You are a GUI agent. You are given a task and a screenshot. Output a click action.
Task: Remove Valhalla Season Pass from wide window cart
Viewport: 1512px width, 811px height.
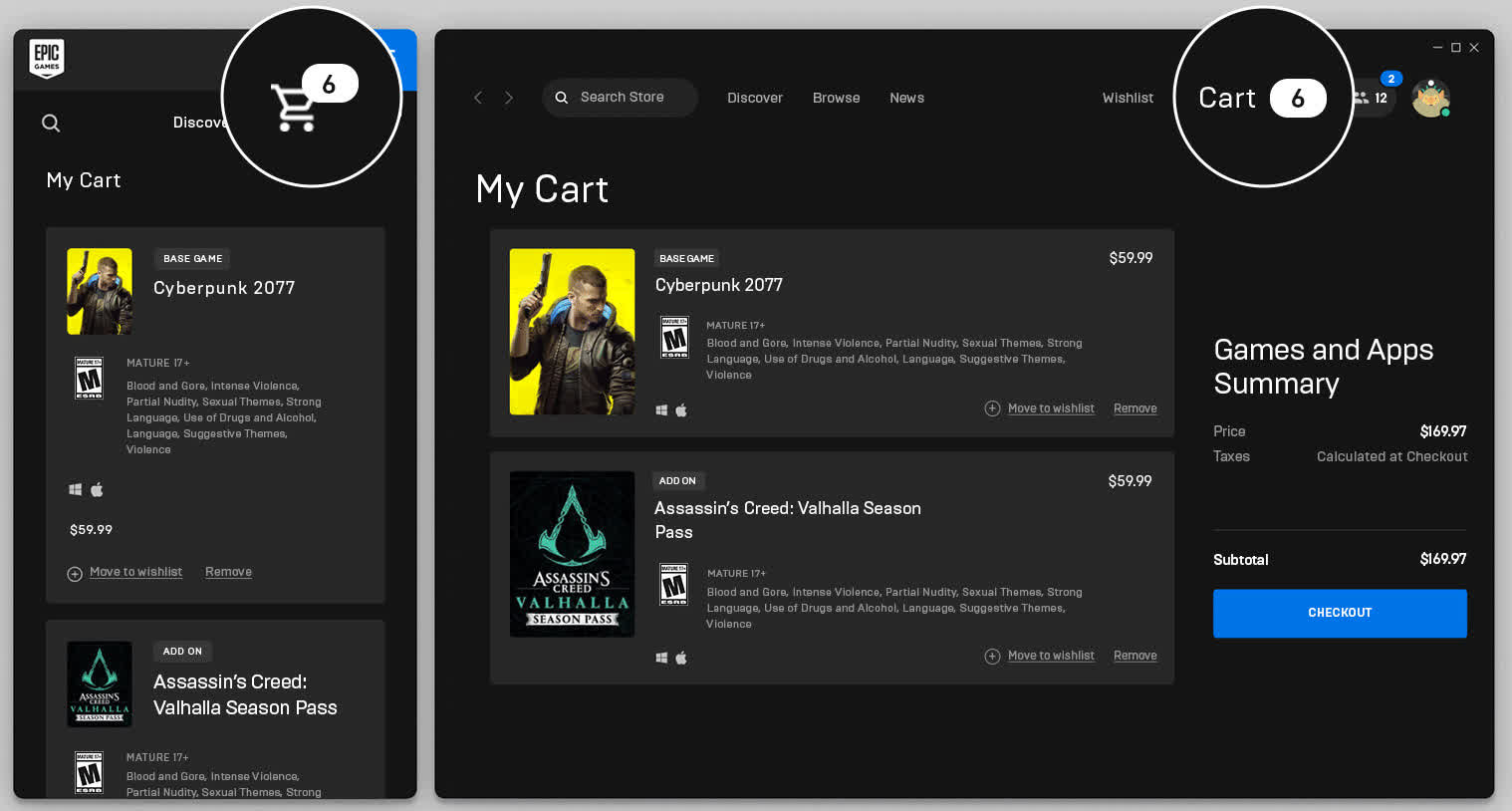[x=1134, y=656]
